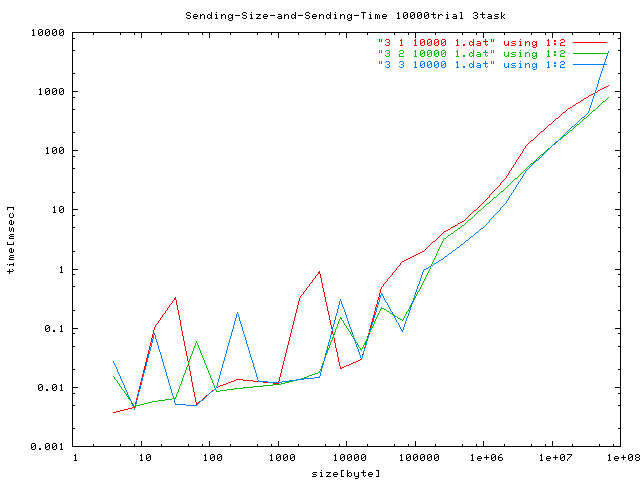This screenshot has width=640, height=480.
Task: Click the 0.01 y-axis tick label
Action: click(53, 388)
